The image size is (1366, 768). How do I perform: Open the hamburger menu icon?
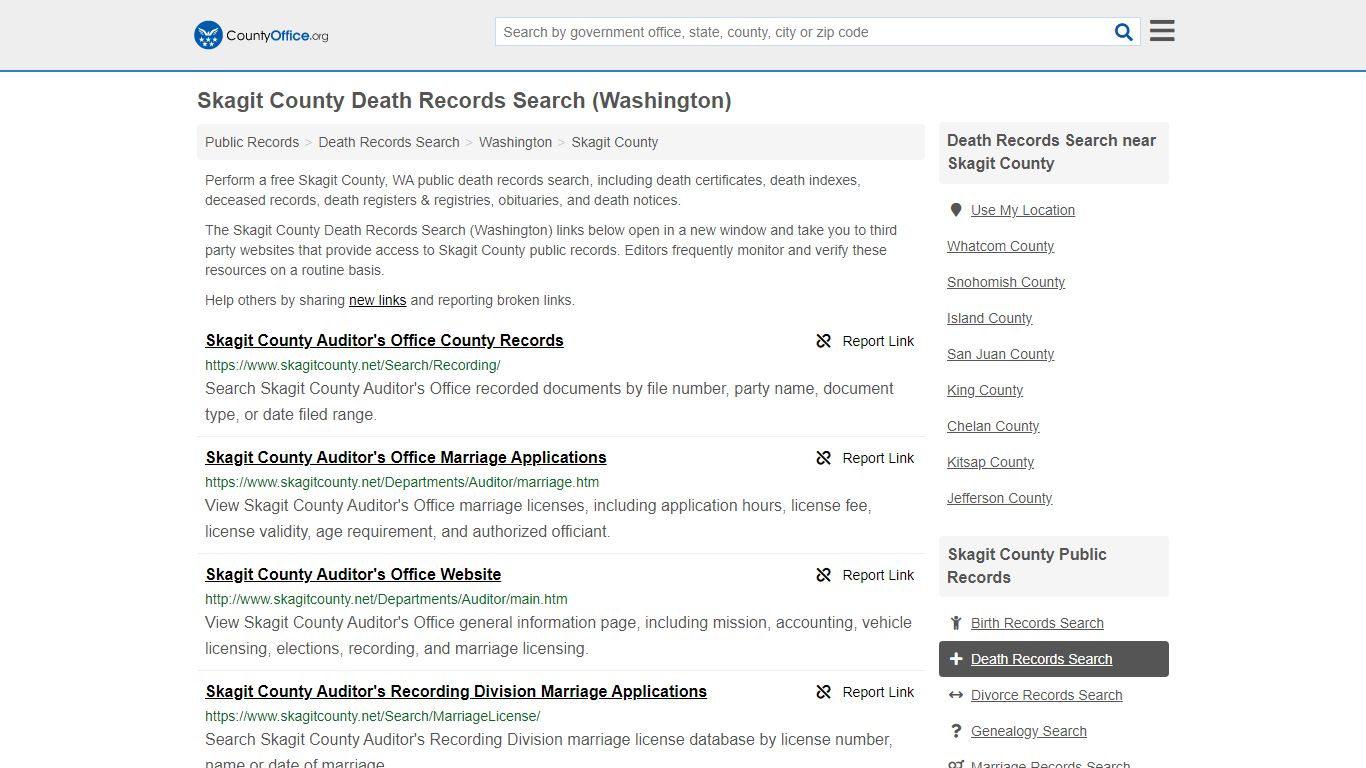[1162, 31]
